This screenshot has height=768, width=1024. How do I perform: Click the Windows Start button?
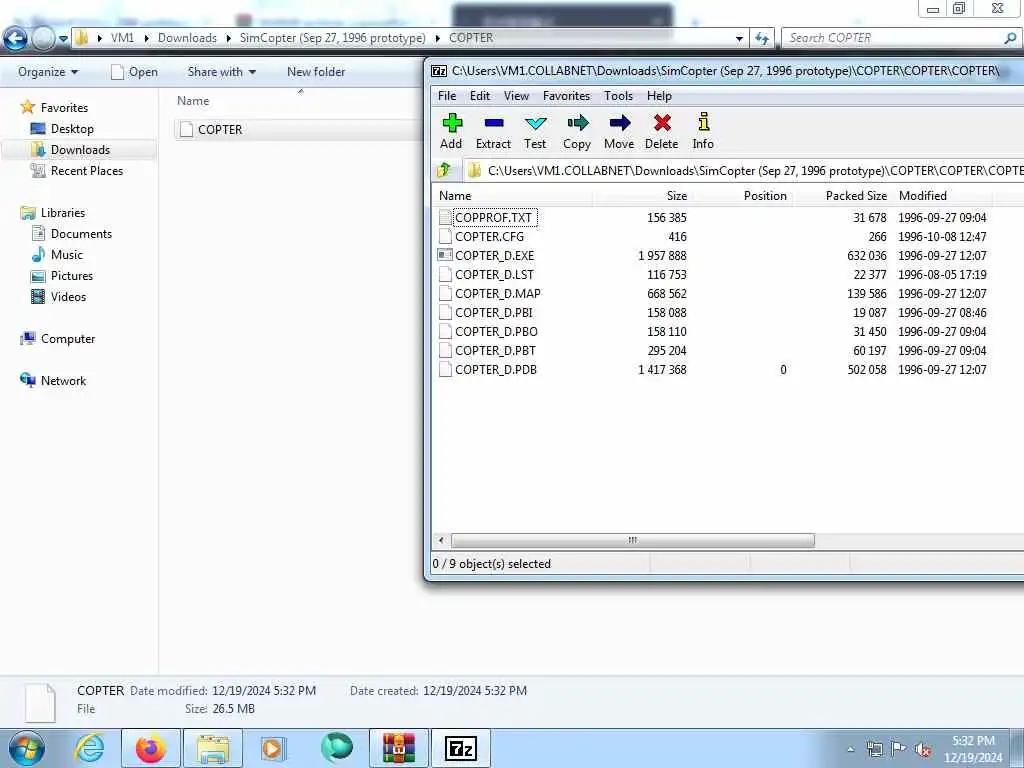[26, 748]
